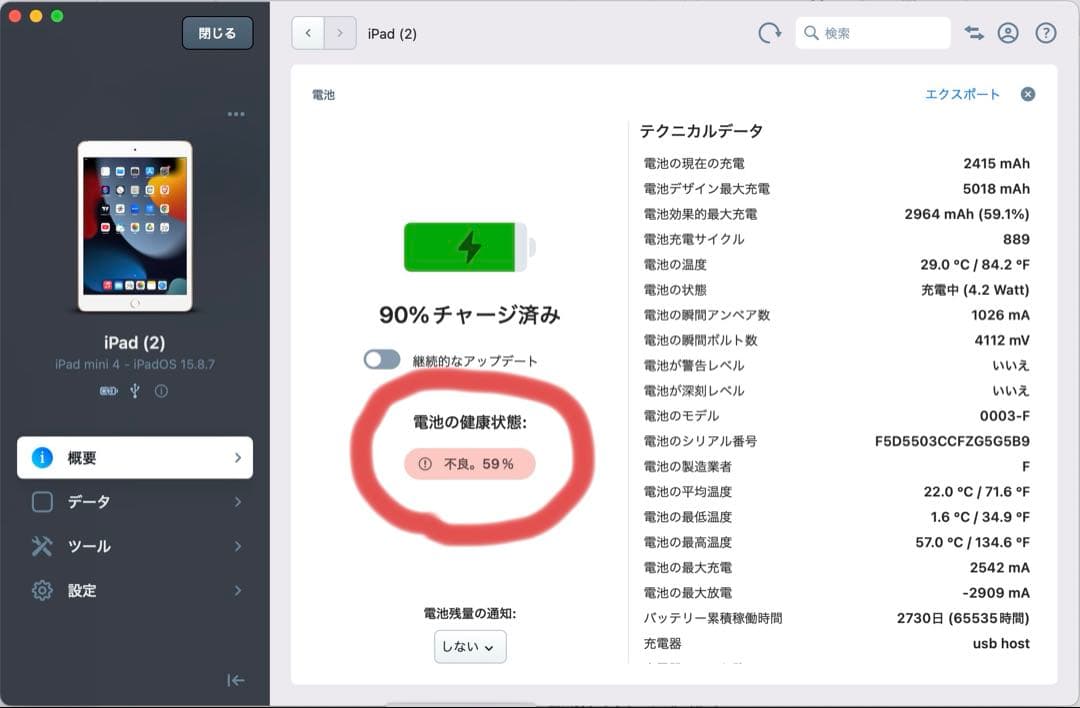This screenshot has width=1080, height=708.
Task: Click the yellow macOS minimize button
Action: click(x=36, y=16)
